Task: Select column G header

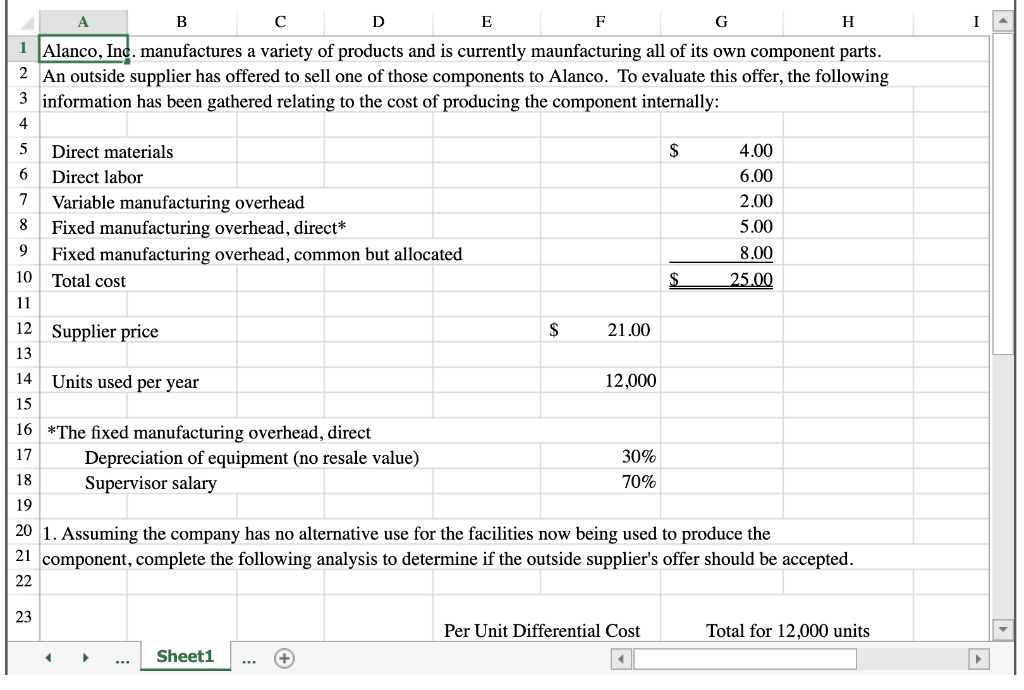Action: click(721, 18)
